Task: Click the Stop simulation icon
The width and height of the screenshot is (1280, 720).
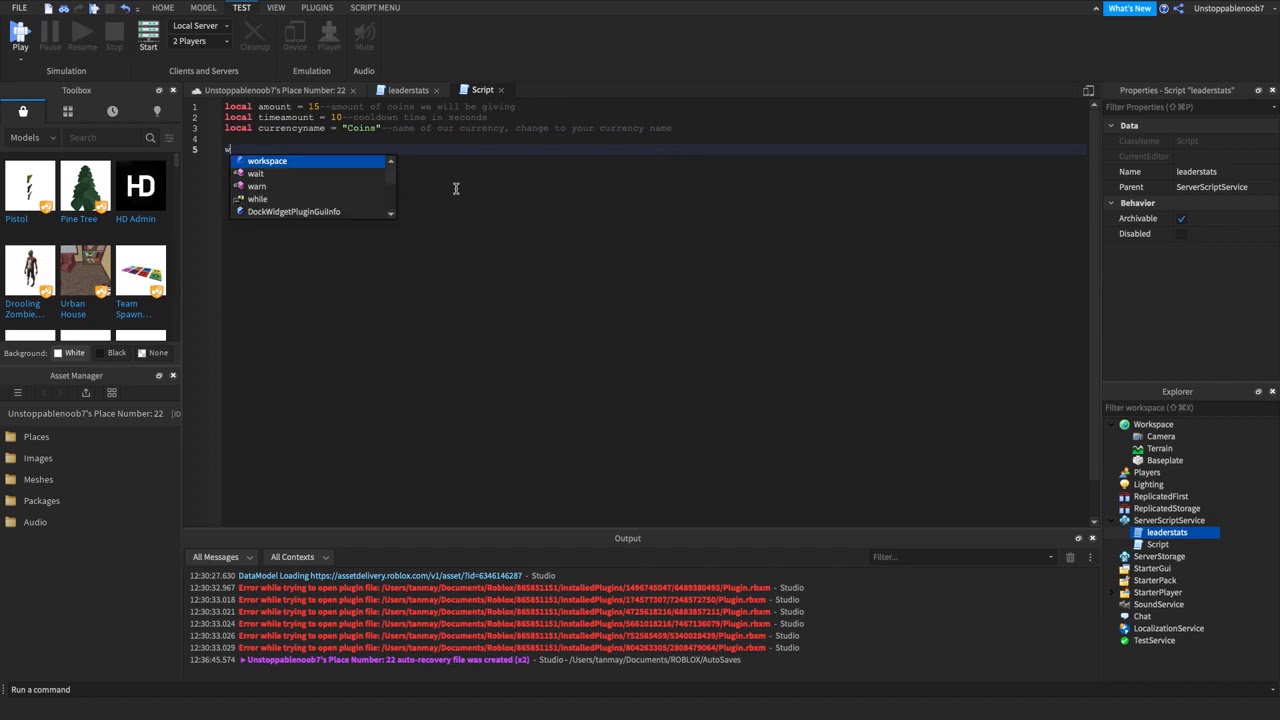Action: click(x=114, y=33)
